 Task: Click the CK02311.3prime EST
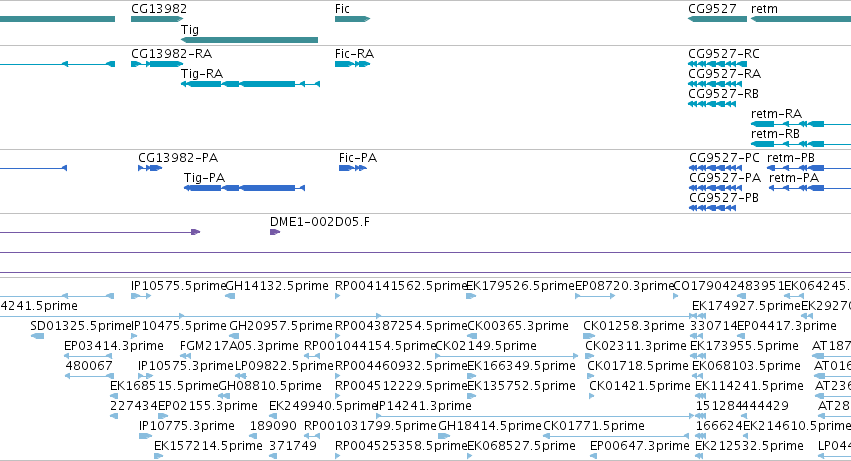coord(589,356)
